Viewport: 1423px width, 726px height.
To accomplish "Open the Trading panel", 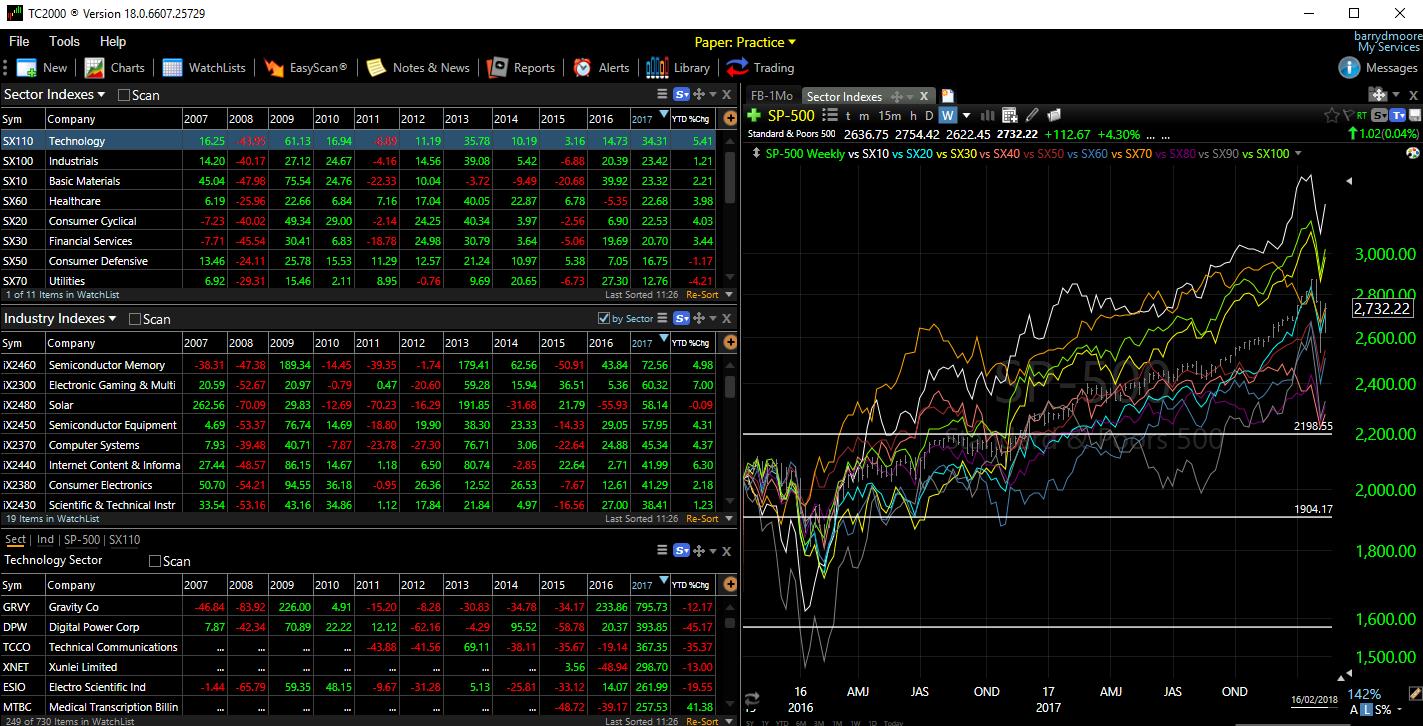I will [760, 68].
